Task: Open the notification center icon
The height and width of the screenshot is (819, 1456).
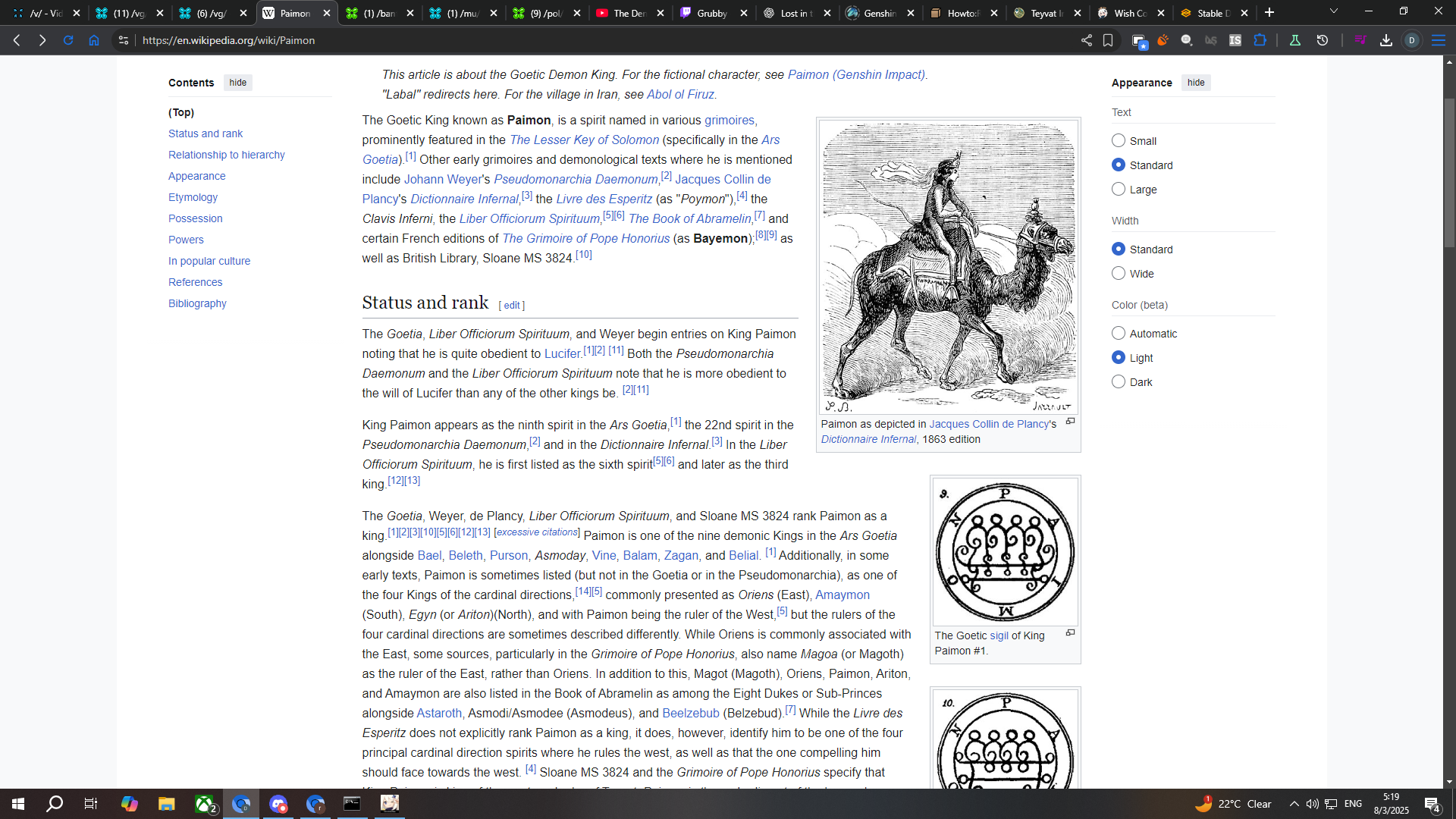Action: point(1432,805)
